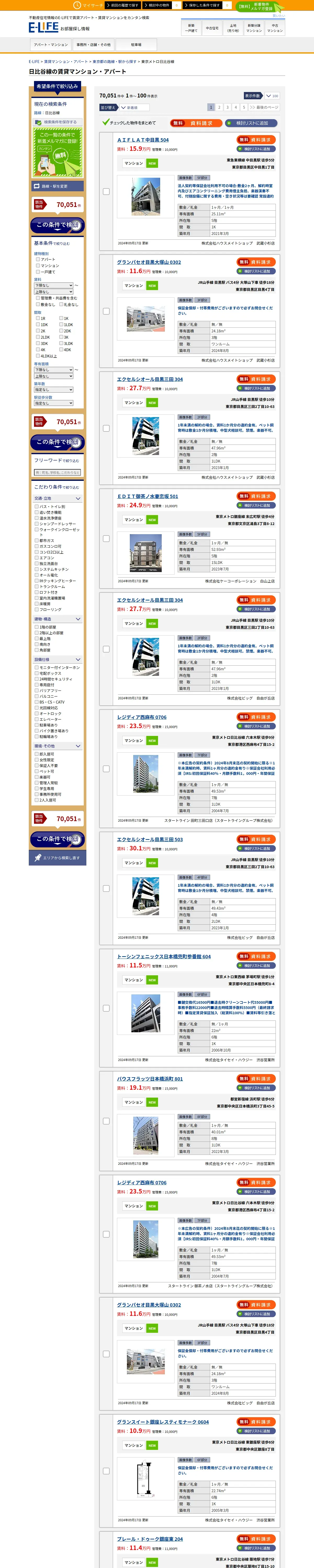314x1568 pixels.
Task: Collapse the 設備仕様 section
Action: (57, 660)
